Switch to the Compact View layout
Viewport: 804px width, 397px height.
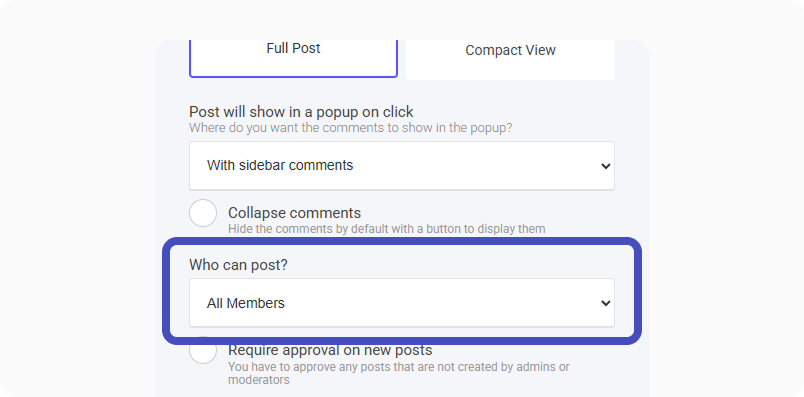(510, 59)
